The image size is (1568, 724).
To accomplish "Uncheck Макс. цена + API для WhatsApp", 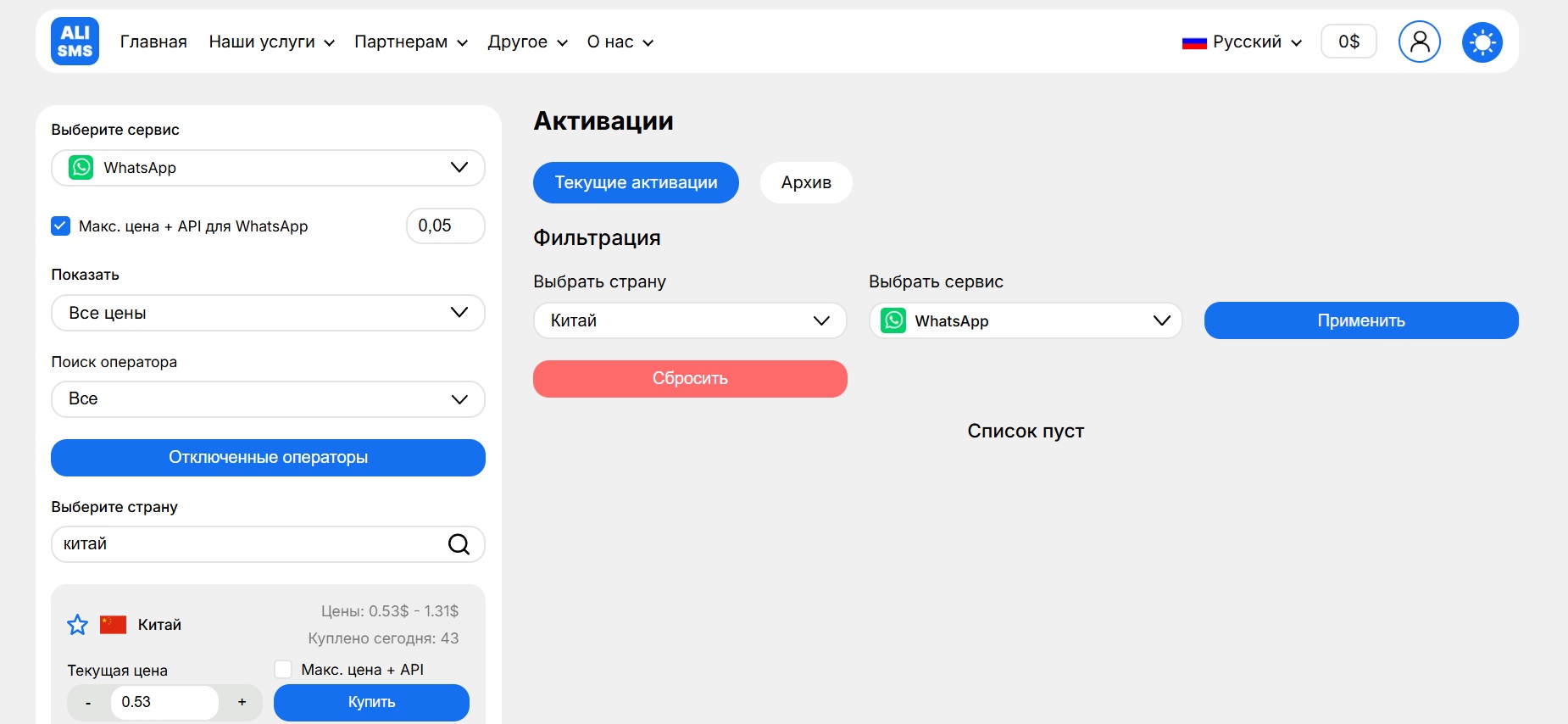I will (x=60, y=226).
